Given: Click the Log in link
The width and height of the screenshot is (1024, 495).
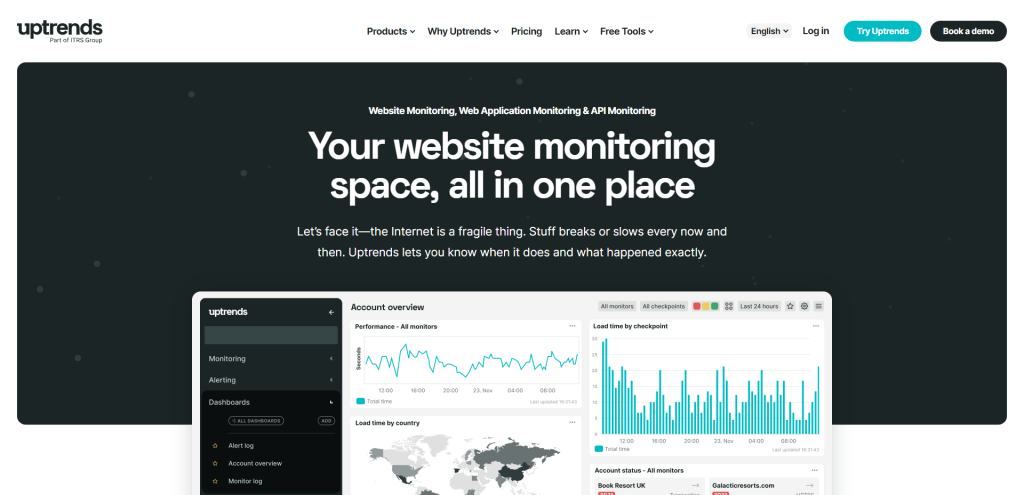Looking at the screenshot, I should point(816,31).
